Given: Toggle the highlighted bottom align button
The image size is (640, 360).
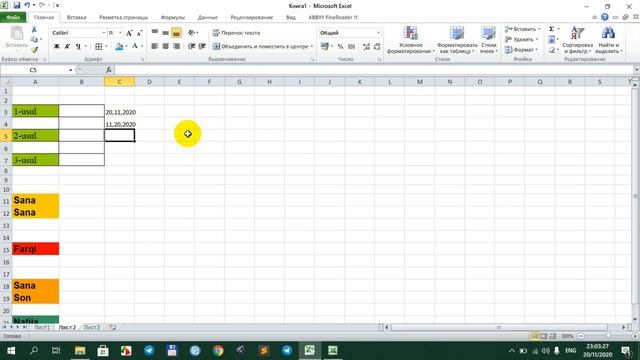Looking at the screenshot, I should [x=176, y=33].
